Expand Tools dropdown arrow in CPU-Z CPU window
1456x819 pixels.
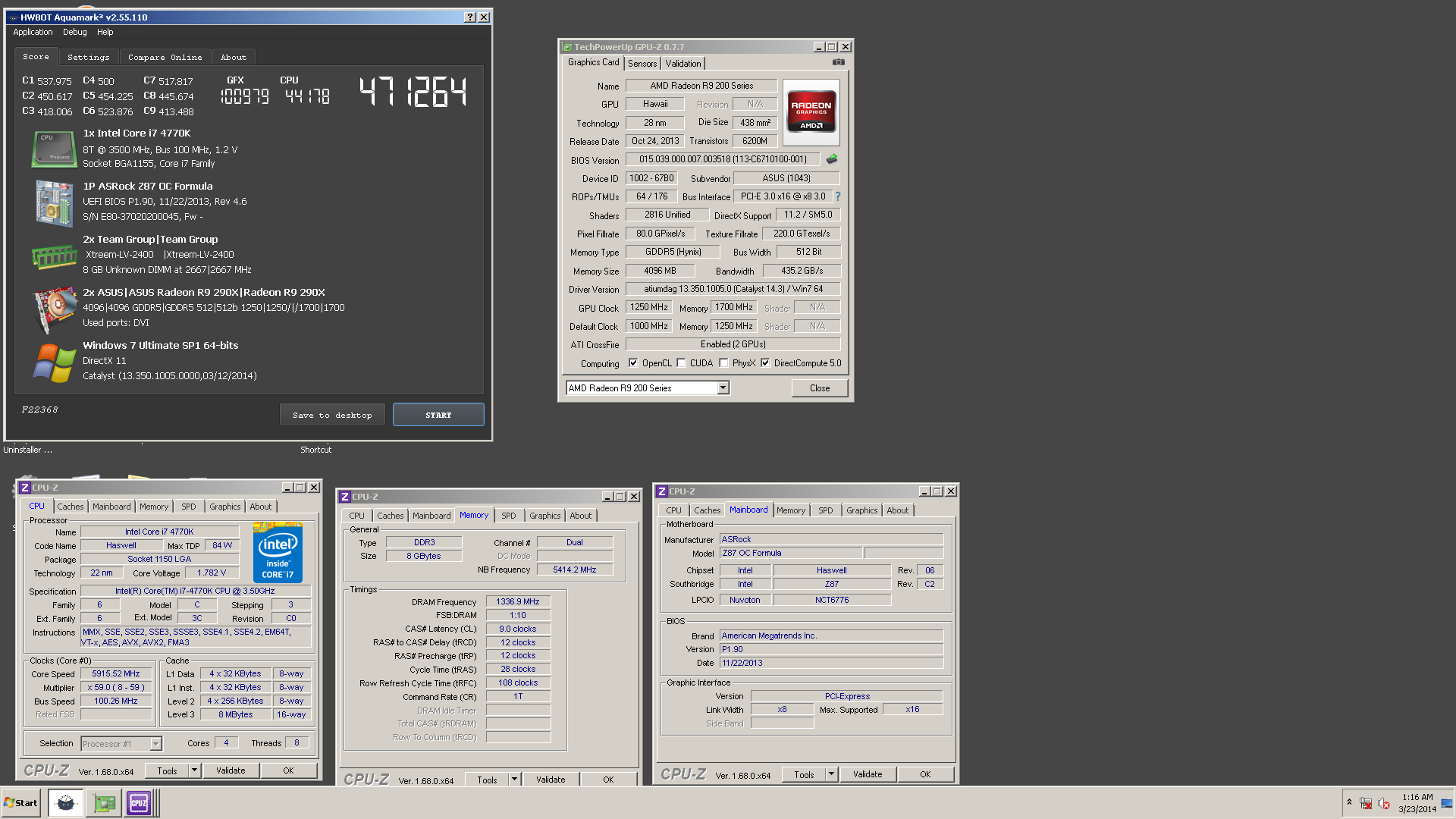[194, 770]
